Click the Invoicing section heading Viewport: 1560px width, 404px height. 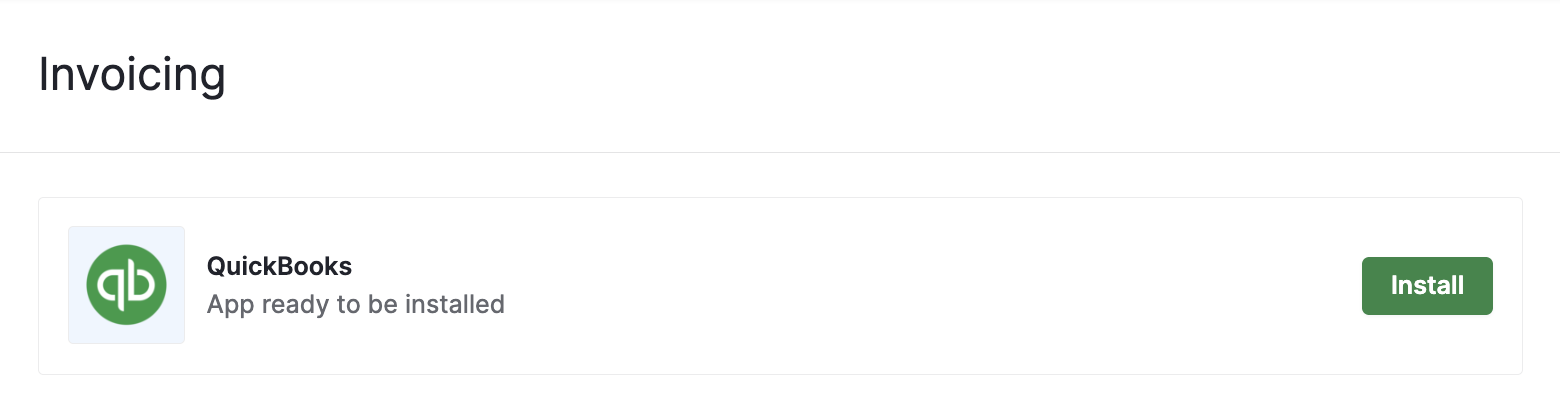pyautogui.click(x=132, y=76)
